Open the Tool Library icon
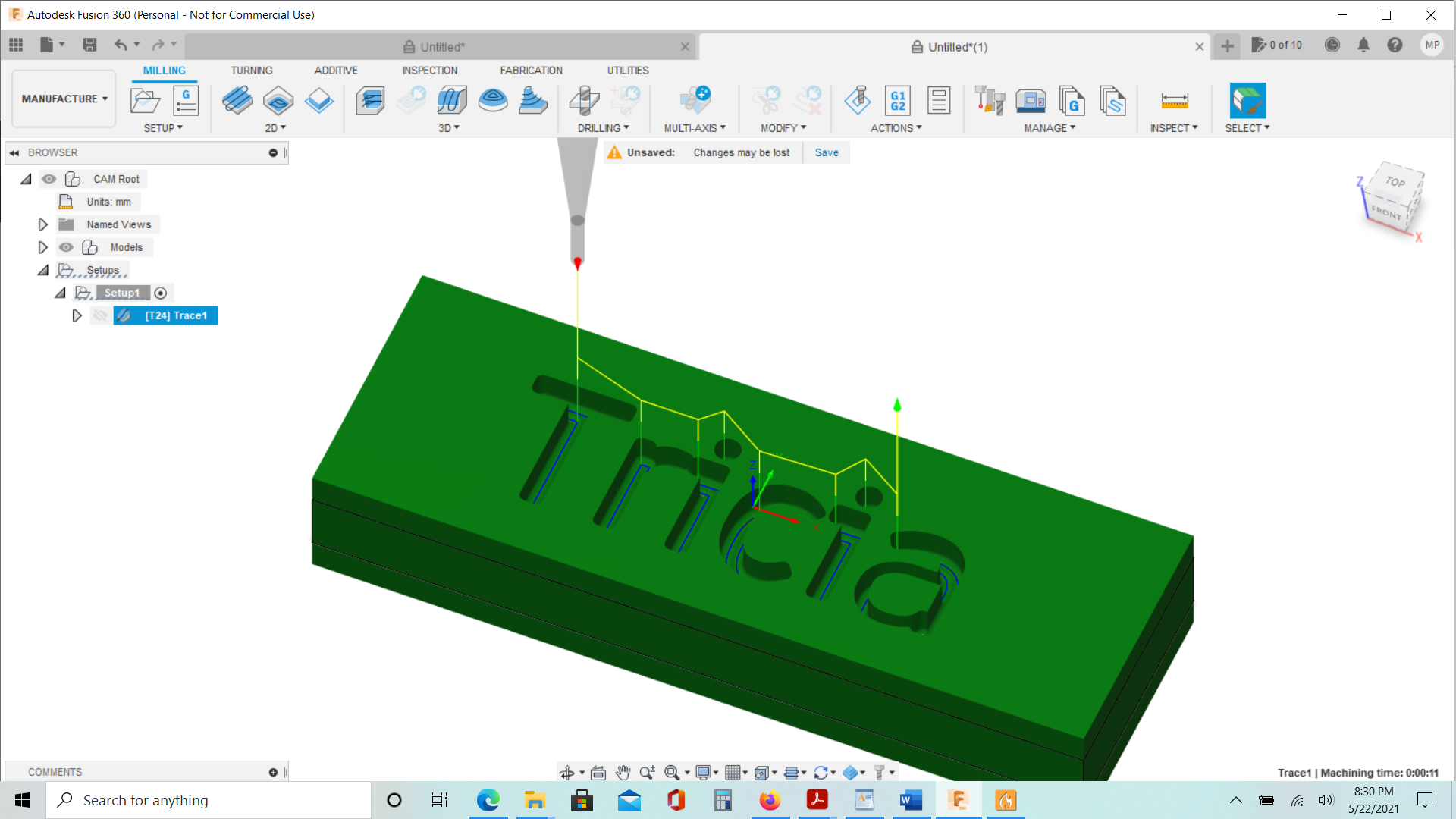Image resolution: width=1456 pixels, height=819 pixels. tap(990, 100)
